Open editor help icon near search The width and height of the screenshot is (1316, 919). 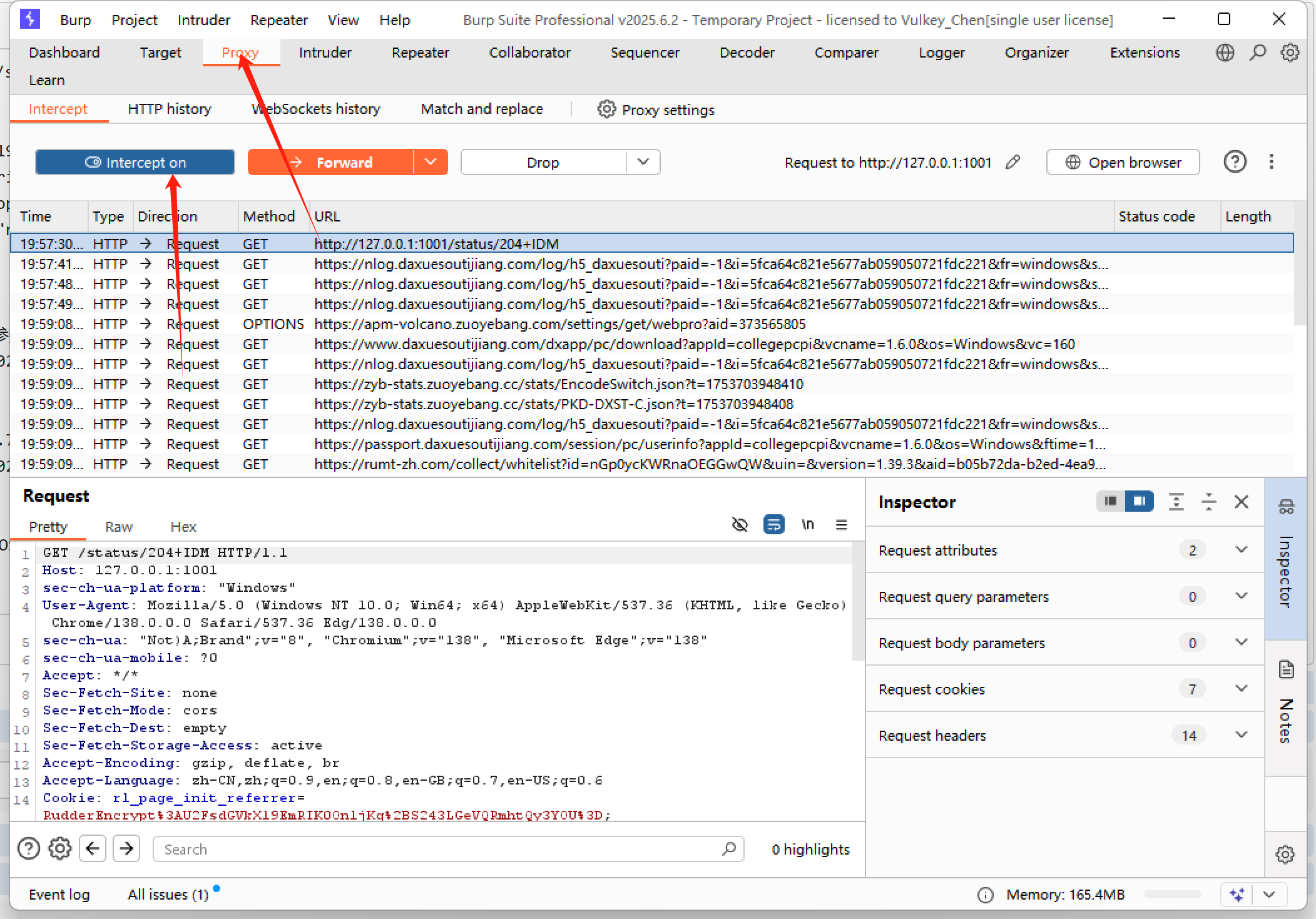pyautogui.click(x=29, y=849)
